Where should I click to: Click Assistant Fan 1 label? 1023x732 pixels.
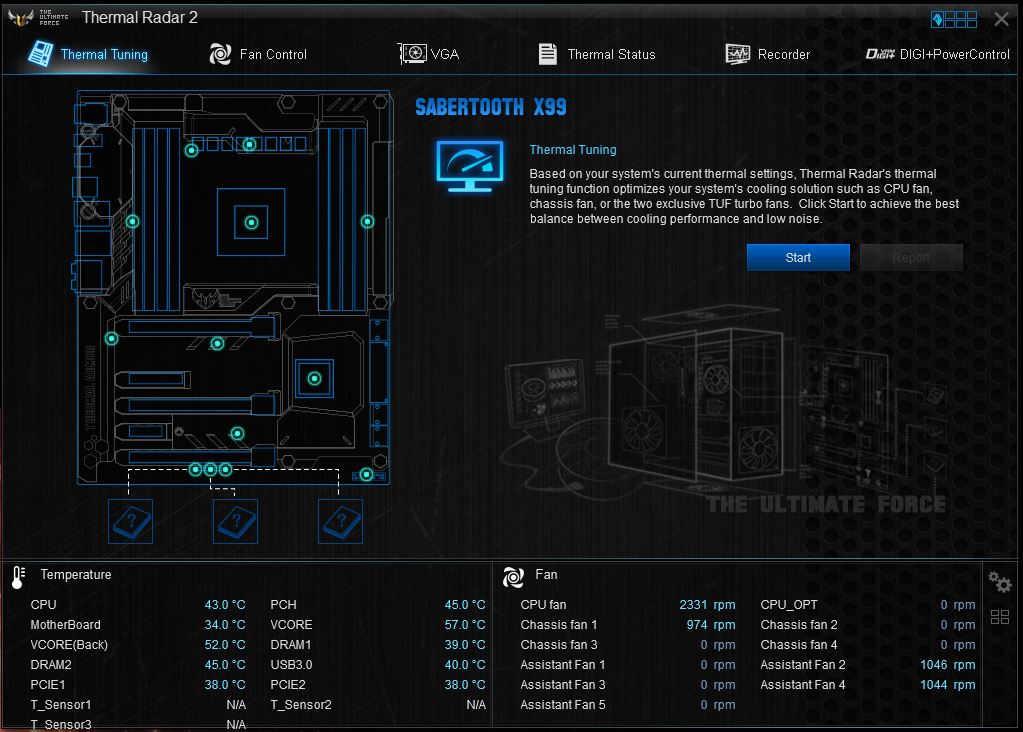tap(562, 665)
